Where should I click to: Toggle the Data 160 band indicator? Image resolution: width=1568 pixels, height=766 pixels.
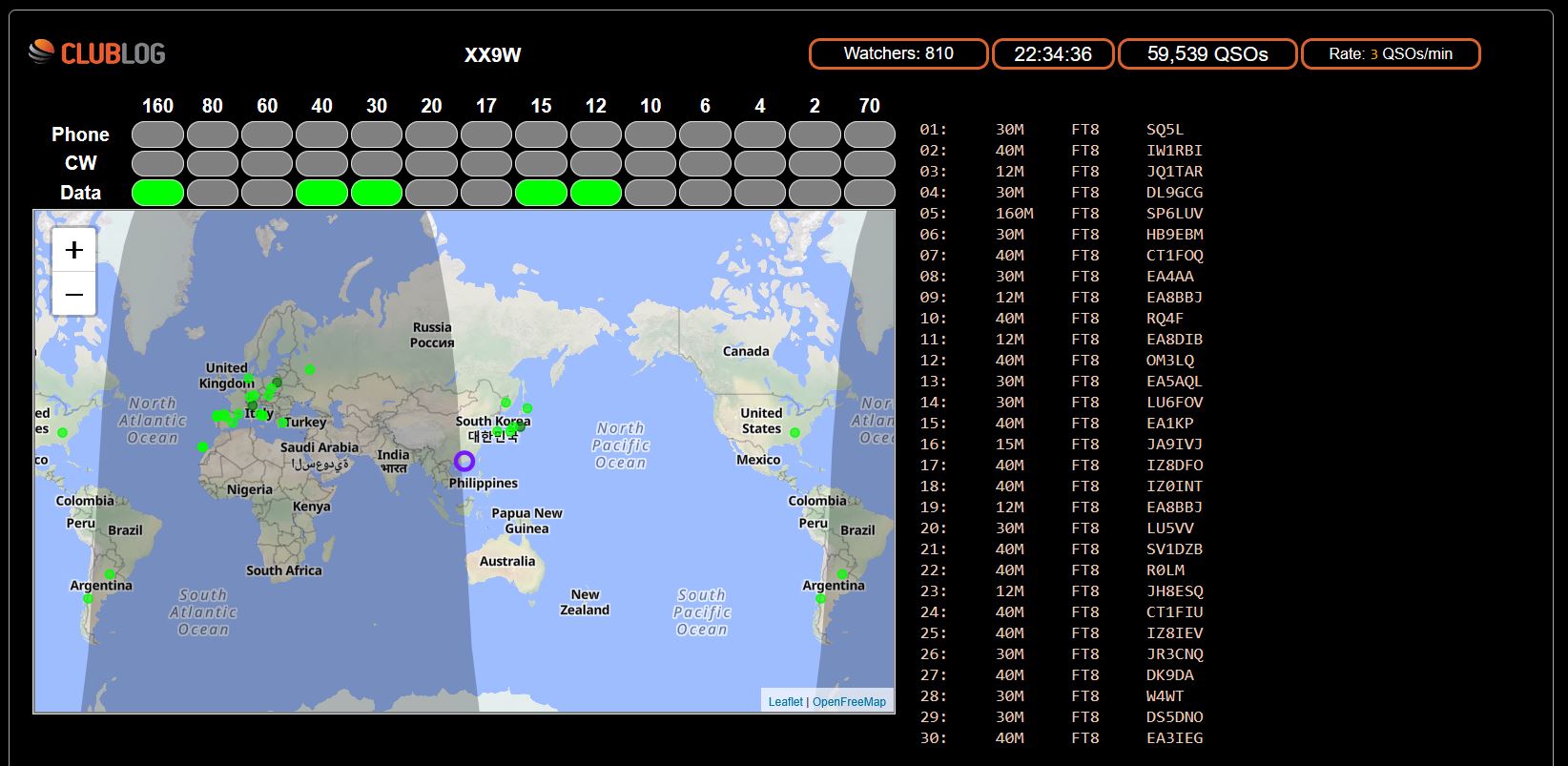pyautogui.click(x=157, y=193)
